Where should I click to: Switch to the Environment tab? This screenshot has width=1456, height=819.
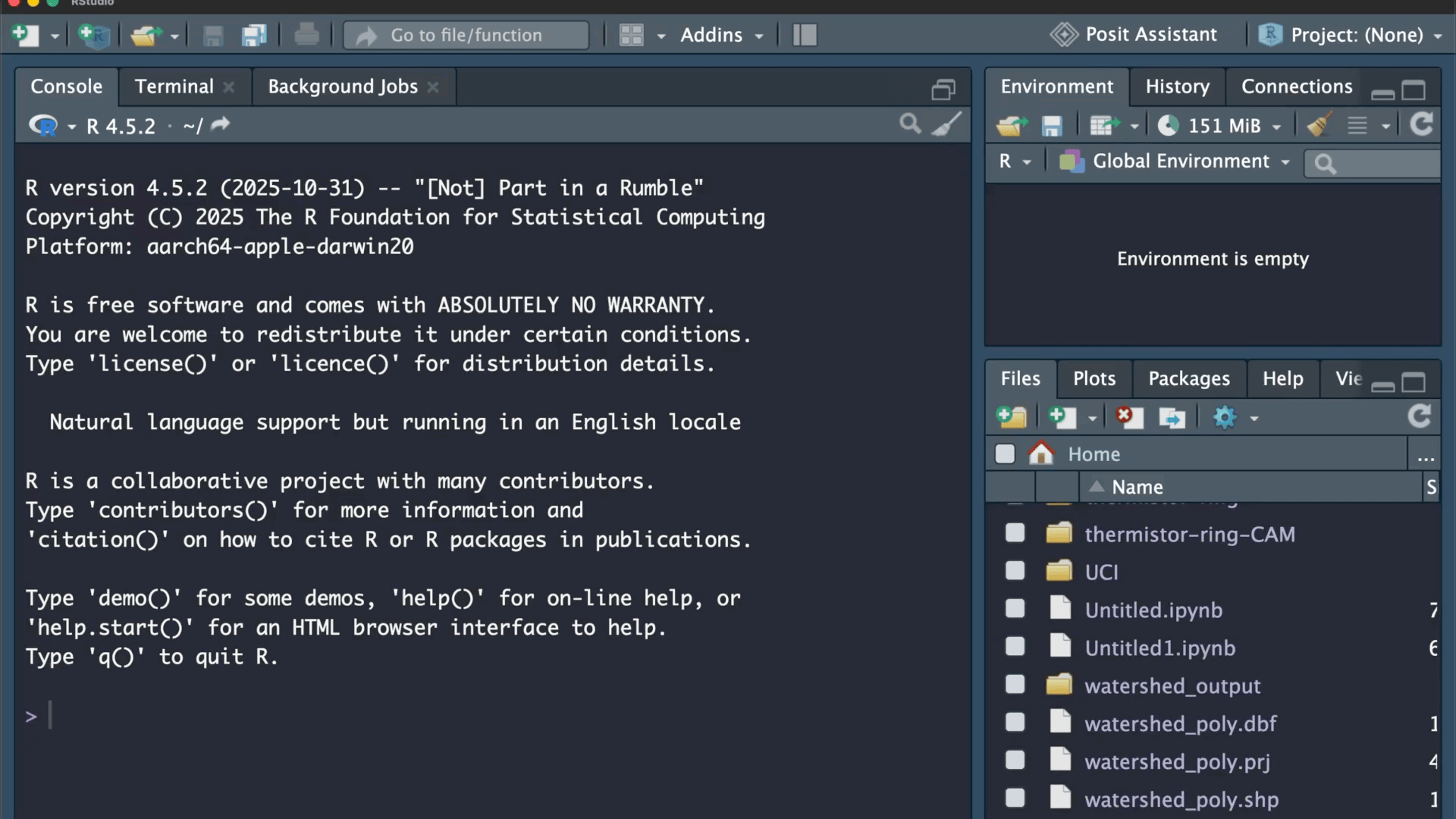click(1057, 86)
